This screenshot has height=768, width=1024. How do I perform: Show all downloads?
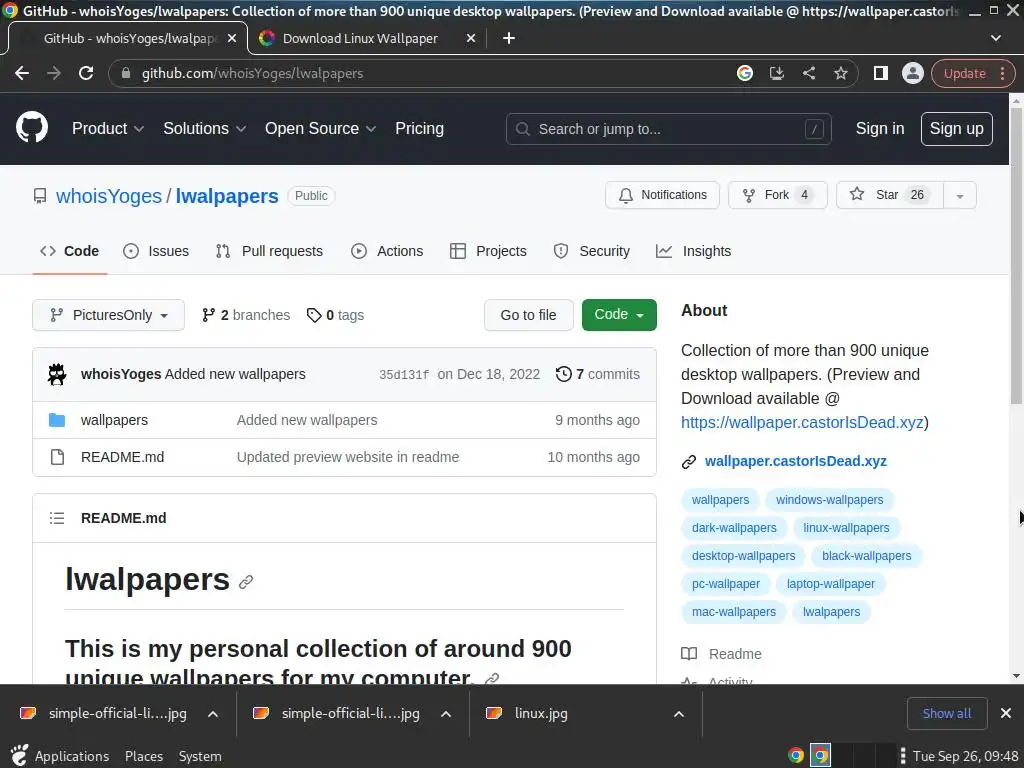(946, 713)
